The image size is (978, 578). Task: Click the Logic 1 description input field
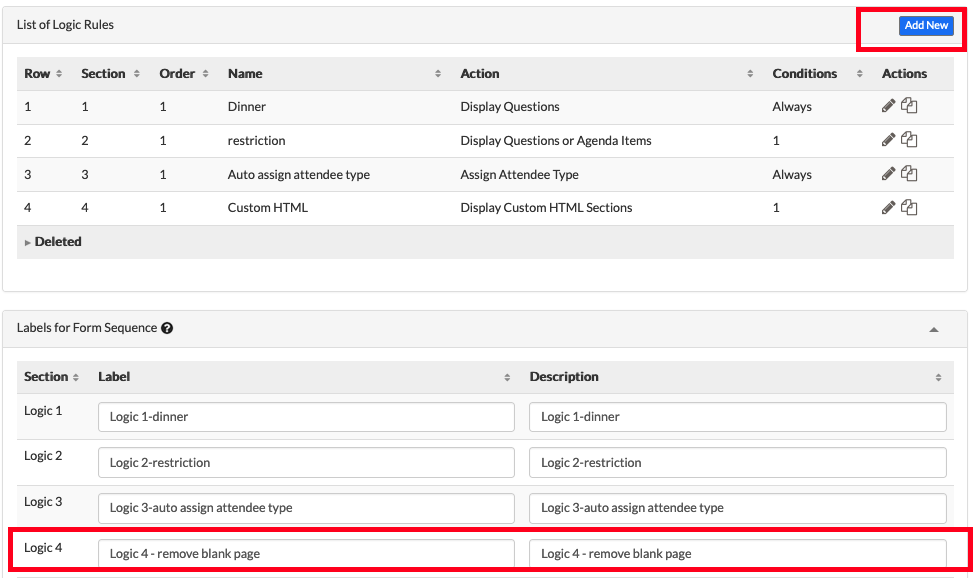point(738,417)
